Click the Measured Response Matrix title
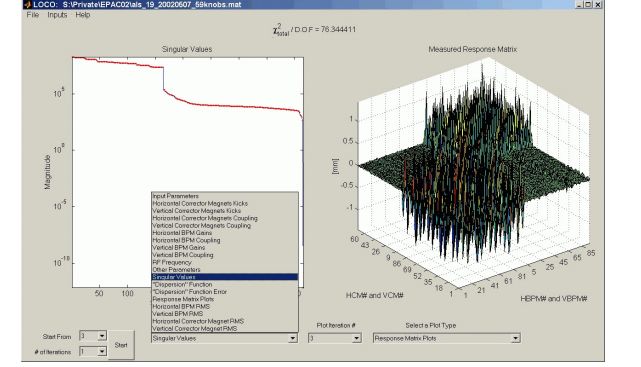Image resolution: width=641 pixels, height=367 pixels. (473, 49)
